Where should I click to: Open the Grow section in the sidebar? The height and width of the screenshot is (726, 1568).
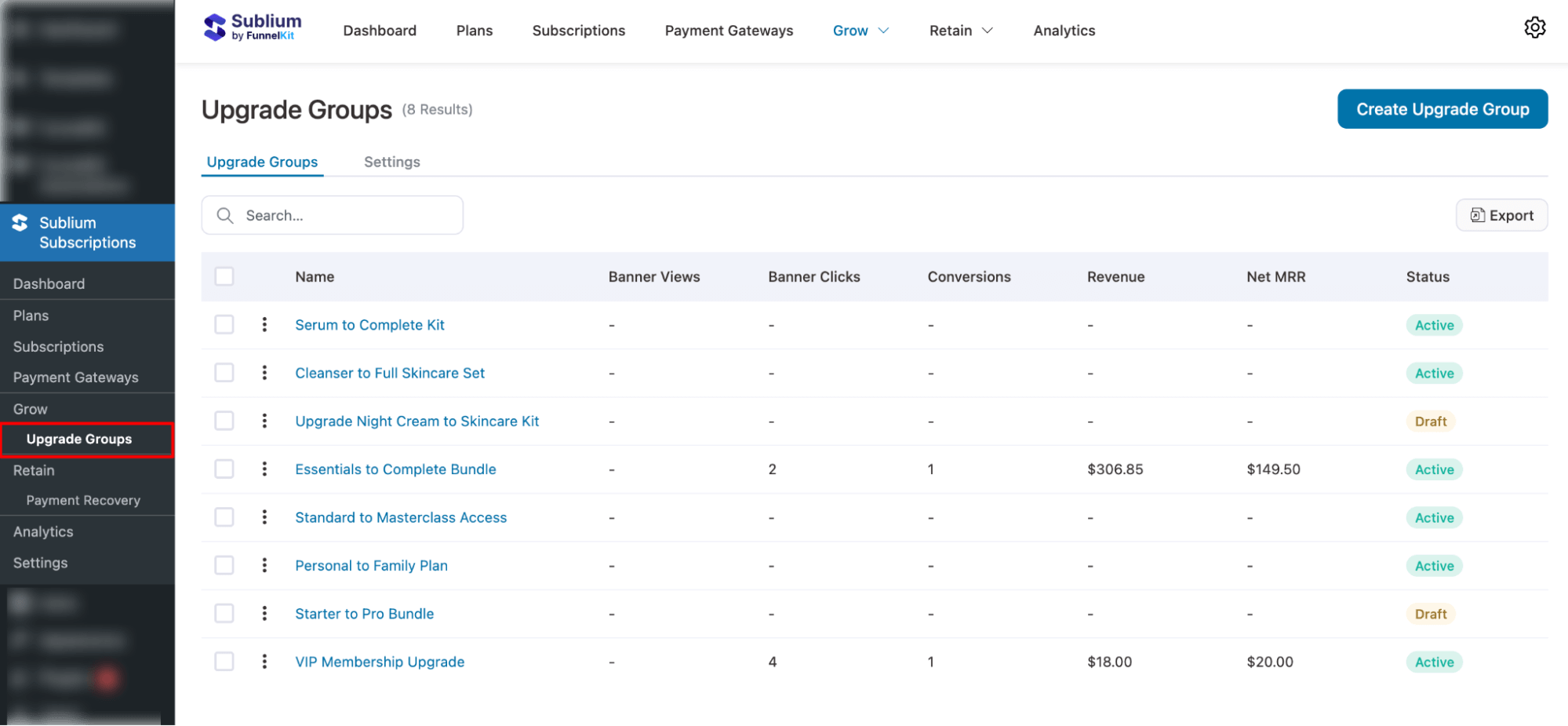(x=30, y=408)
